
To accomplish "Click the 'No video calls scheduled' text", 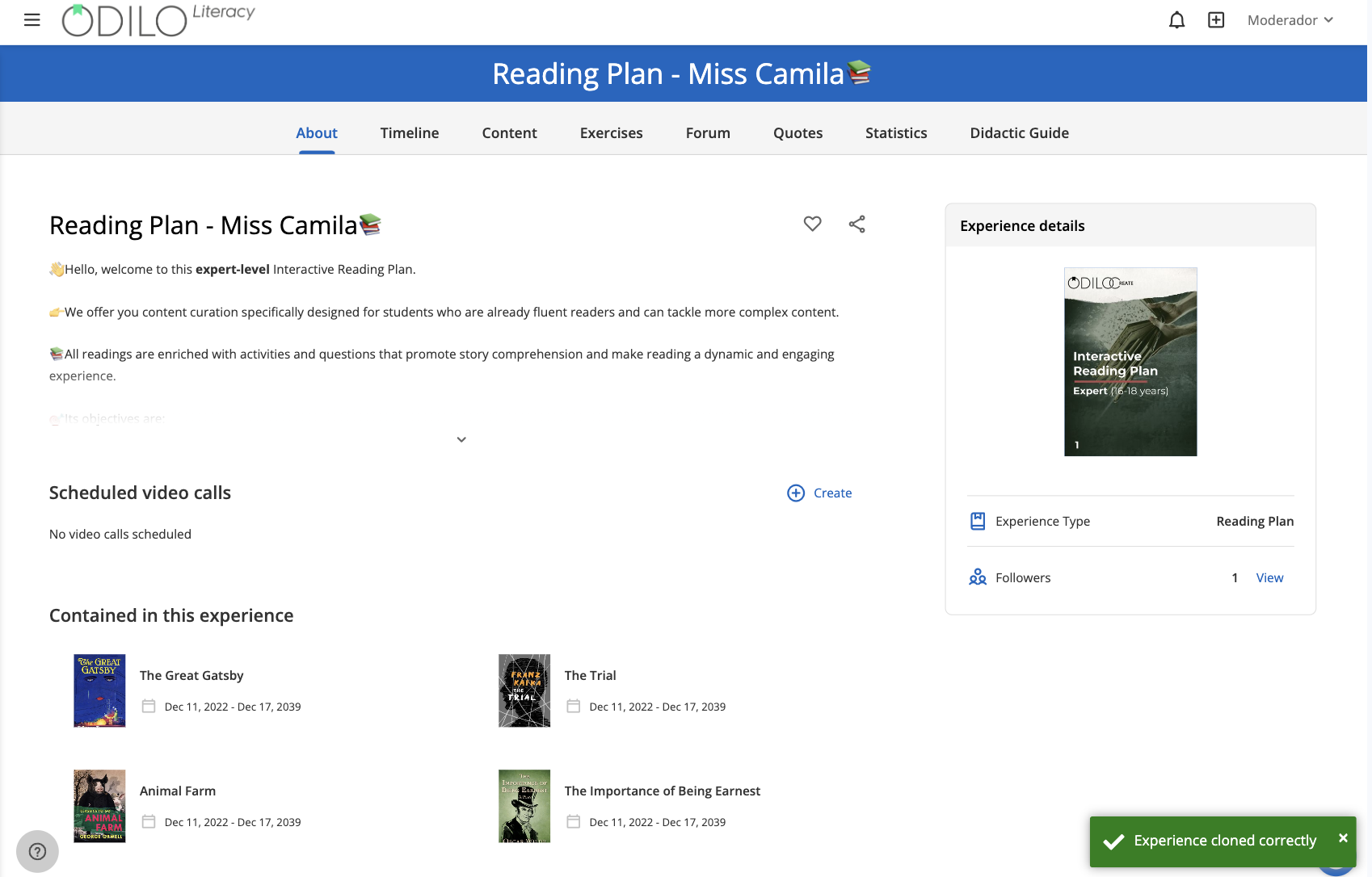I will [120, 534].
